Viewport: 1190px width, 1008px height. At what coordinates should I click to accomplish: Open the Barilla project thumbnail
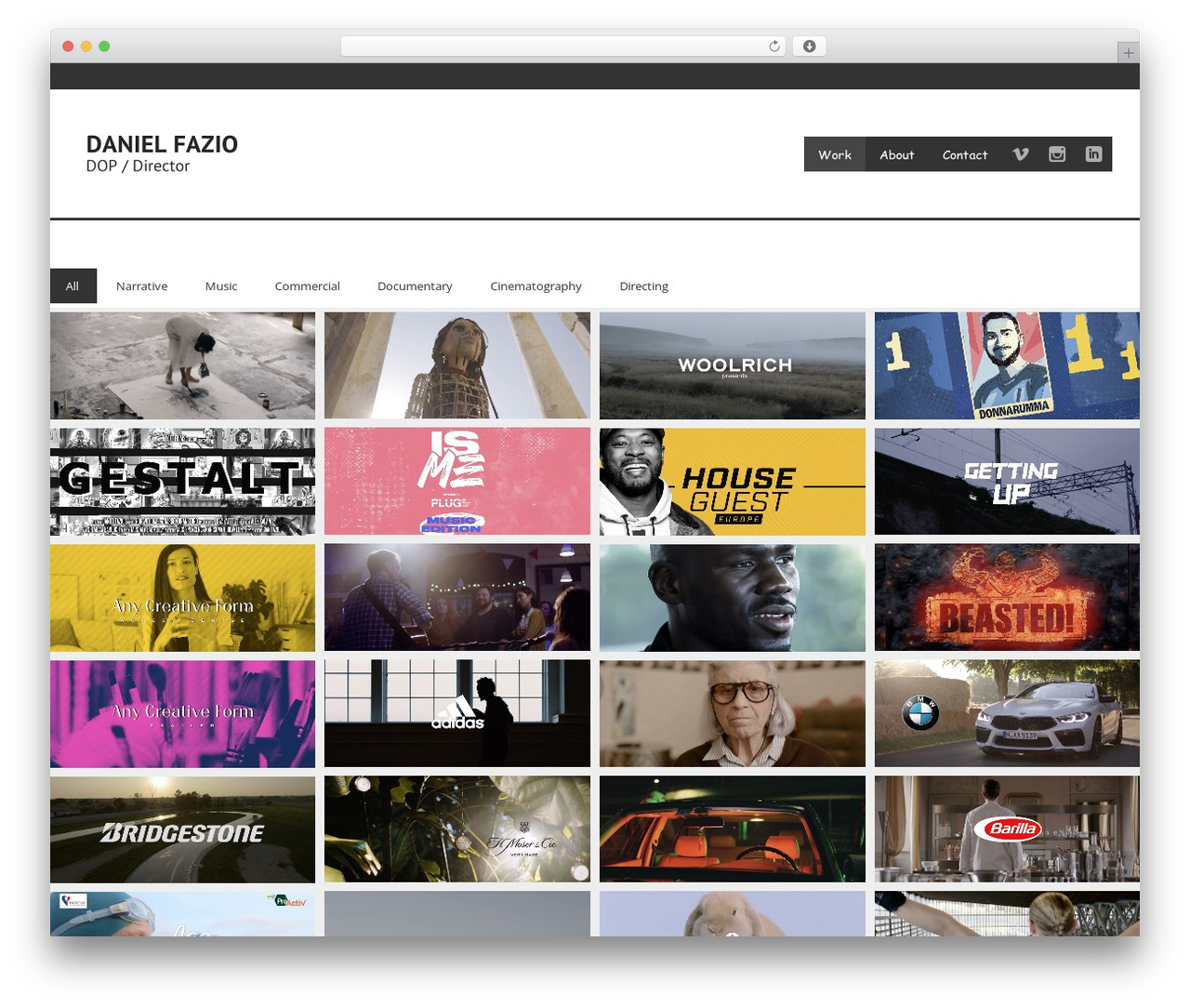click(x=1007, y=829)
